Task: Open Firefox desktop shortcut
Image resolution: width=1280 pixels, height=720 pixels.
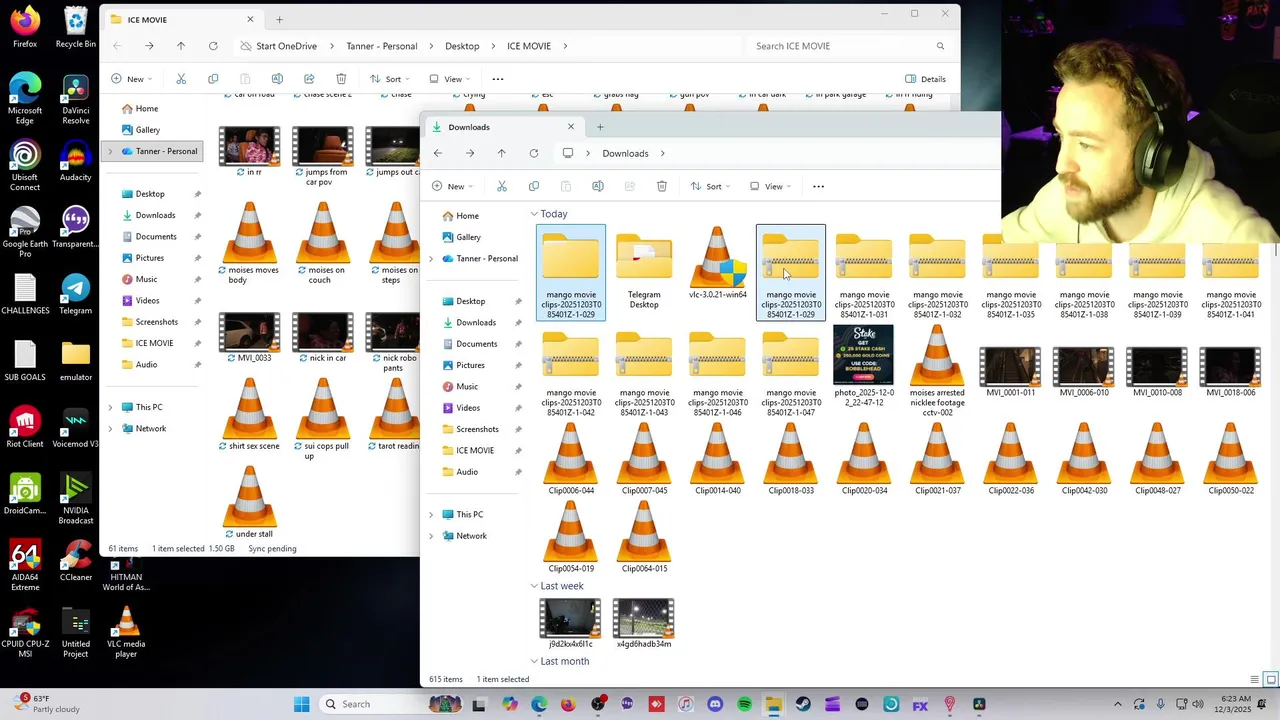Action: (25, 27)
